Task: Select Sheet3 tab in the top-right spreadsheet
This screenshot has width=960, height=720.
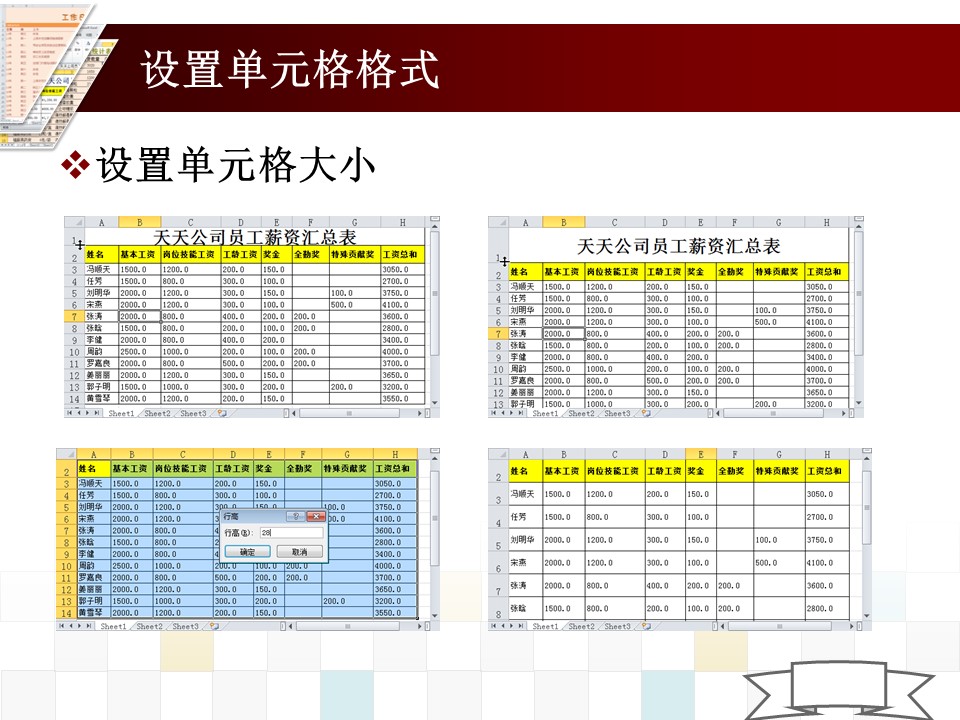Action: [617, 413]
